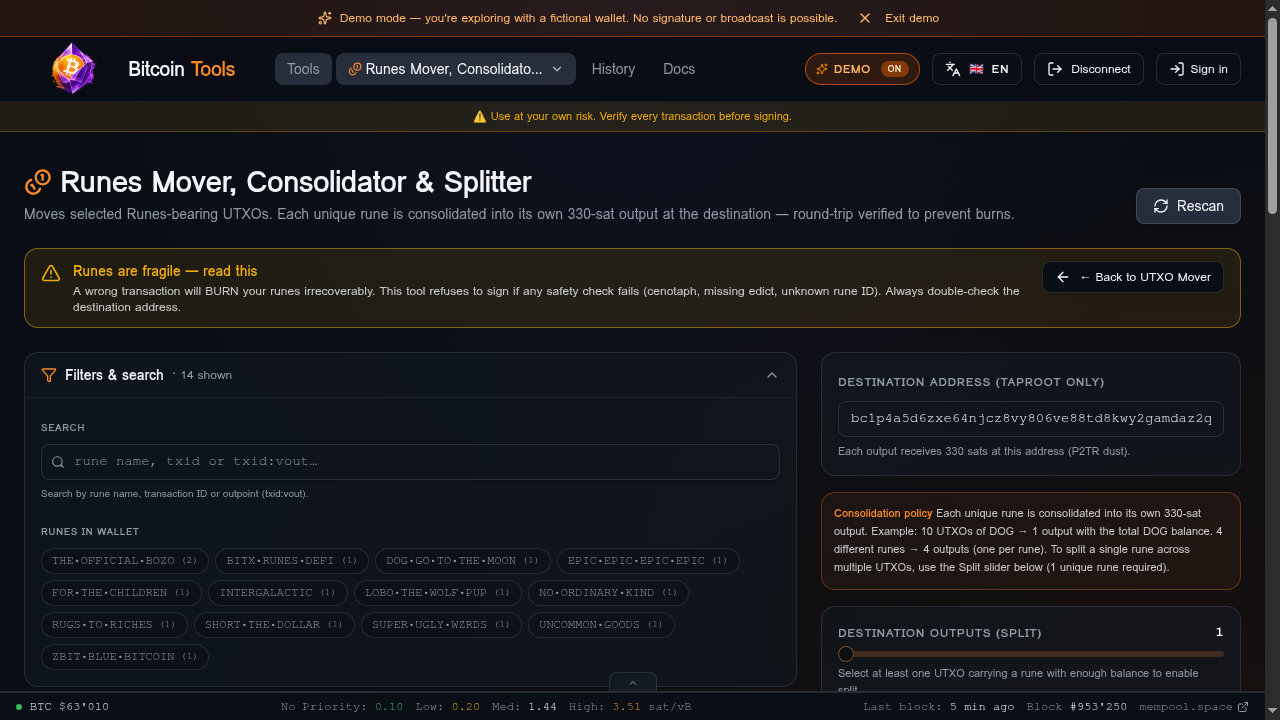Expand the bottom panel chevron tab
This screenshot has height=720, width=1280.
tap(633, 683)
